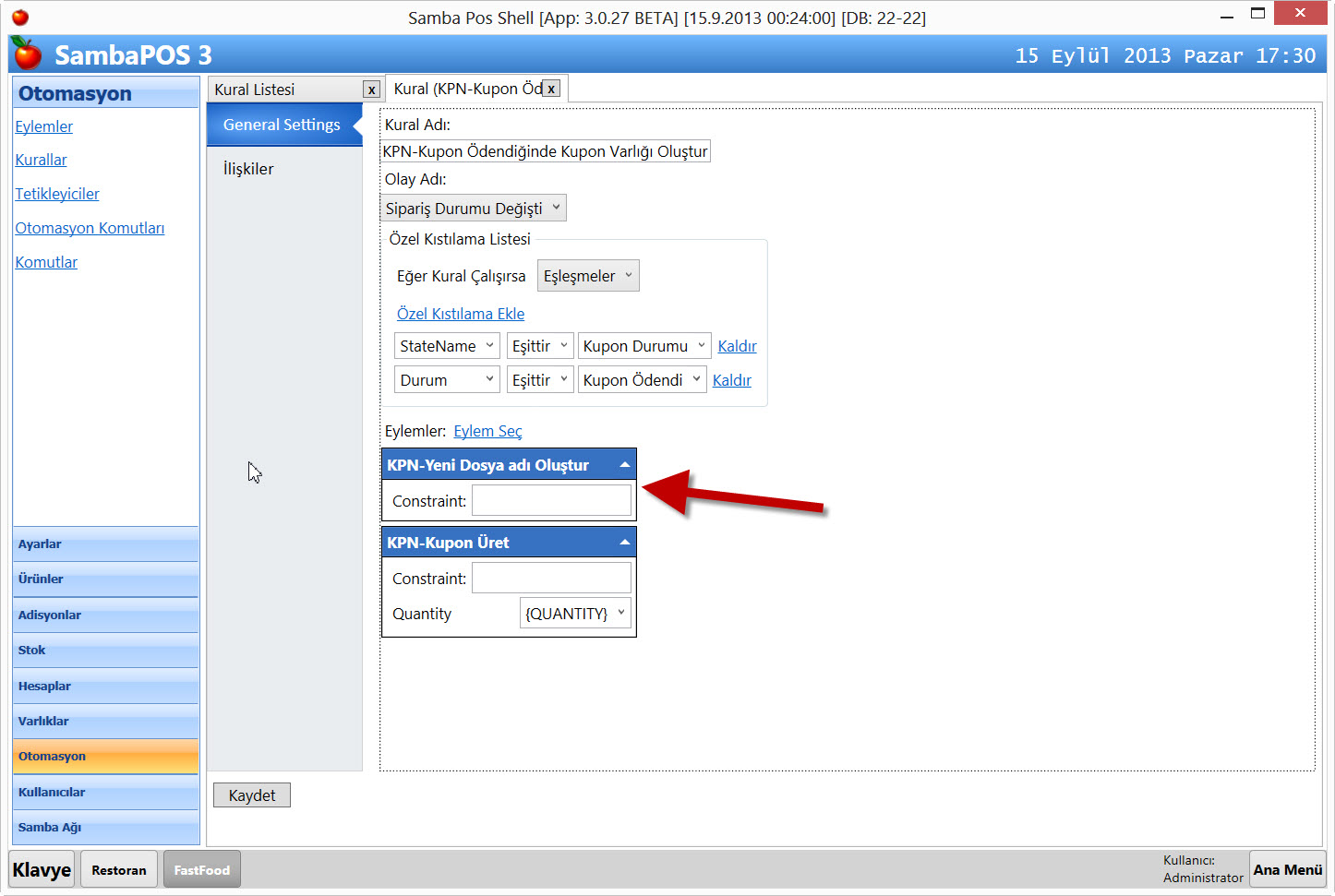This screenshot has height=896, width=1335.
Task: Click the Özel Kıstılama Ekle link
Action: [460, 314]
